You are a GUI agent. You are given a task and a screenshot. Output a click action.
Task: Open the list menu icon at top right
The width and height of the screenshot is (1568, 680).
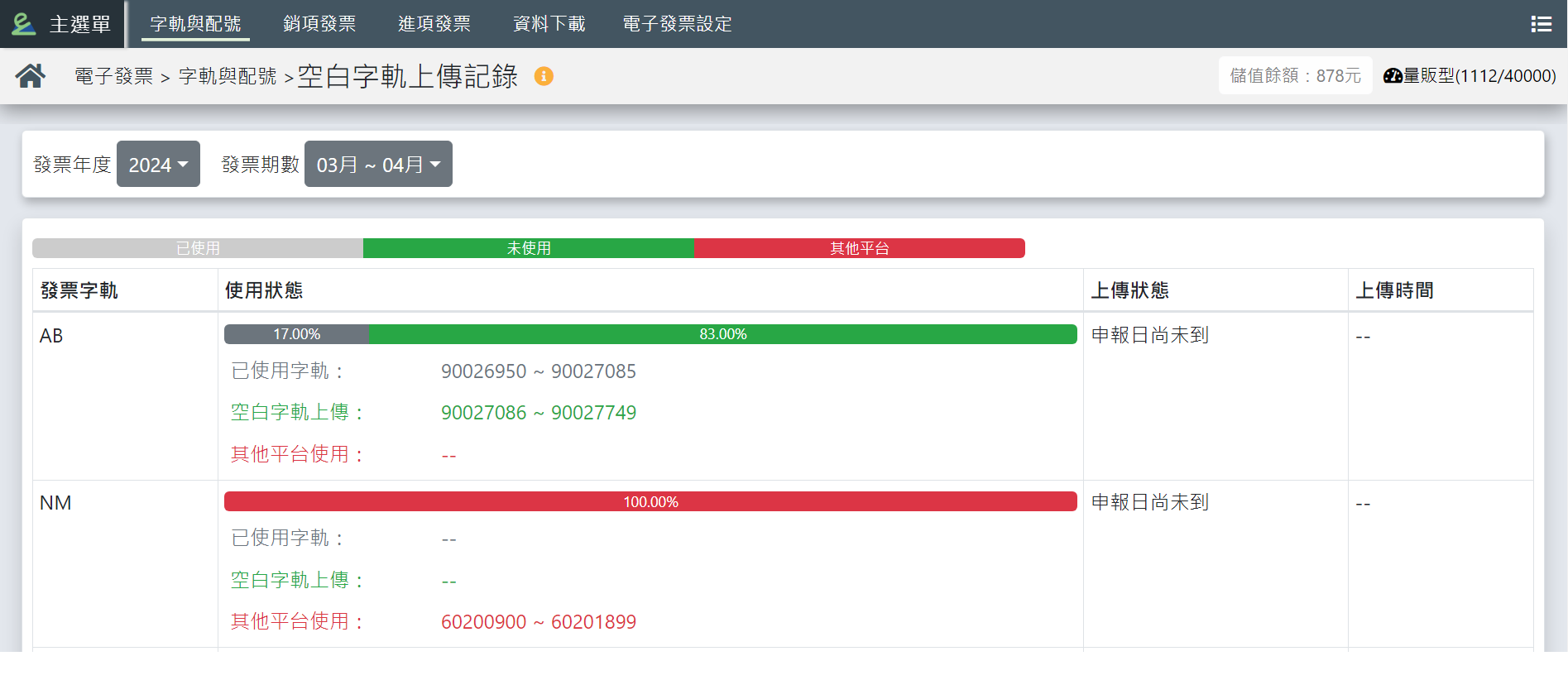click(x=1541, y=24)
